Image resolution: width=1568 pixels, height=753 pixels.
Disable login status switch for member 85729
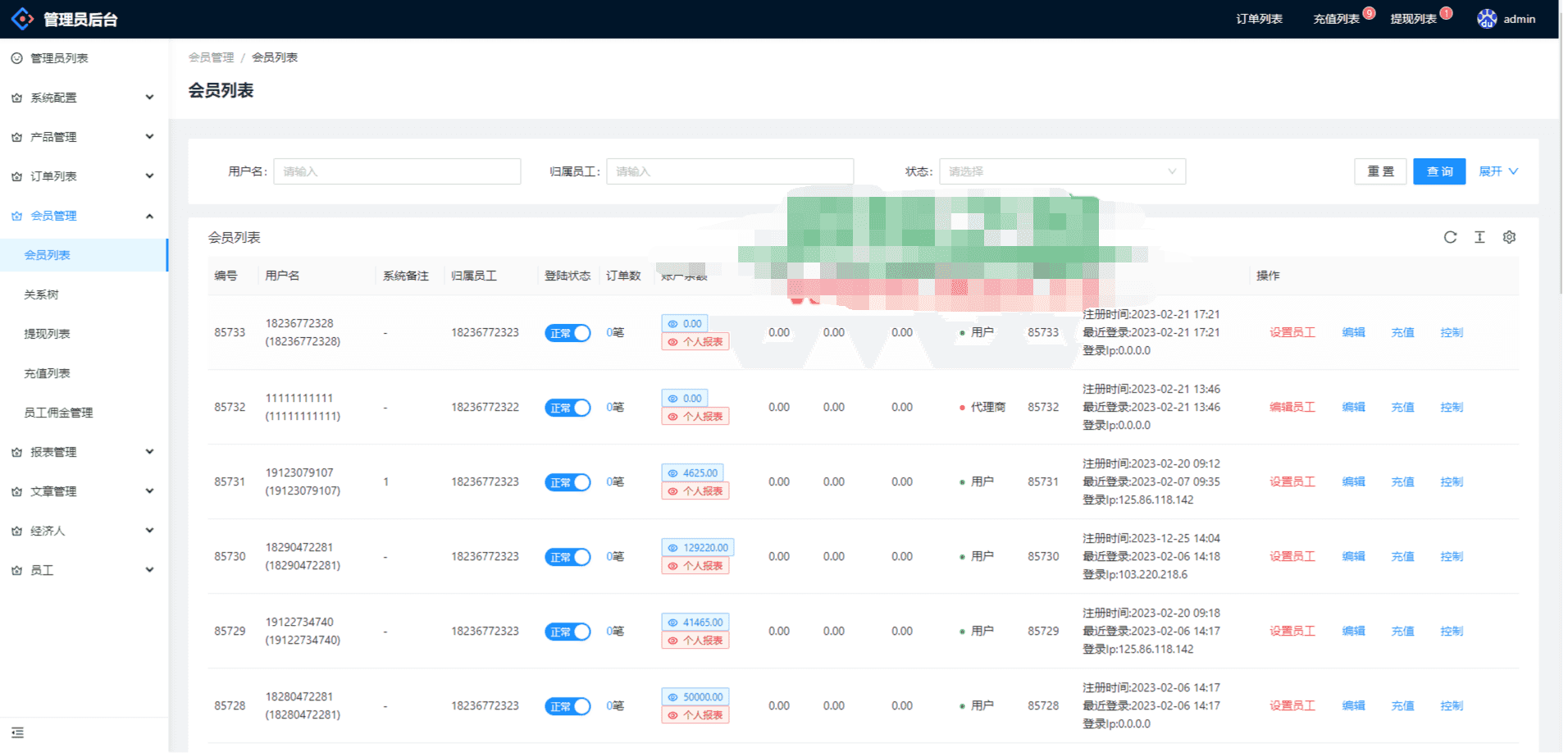pos(567,632)
